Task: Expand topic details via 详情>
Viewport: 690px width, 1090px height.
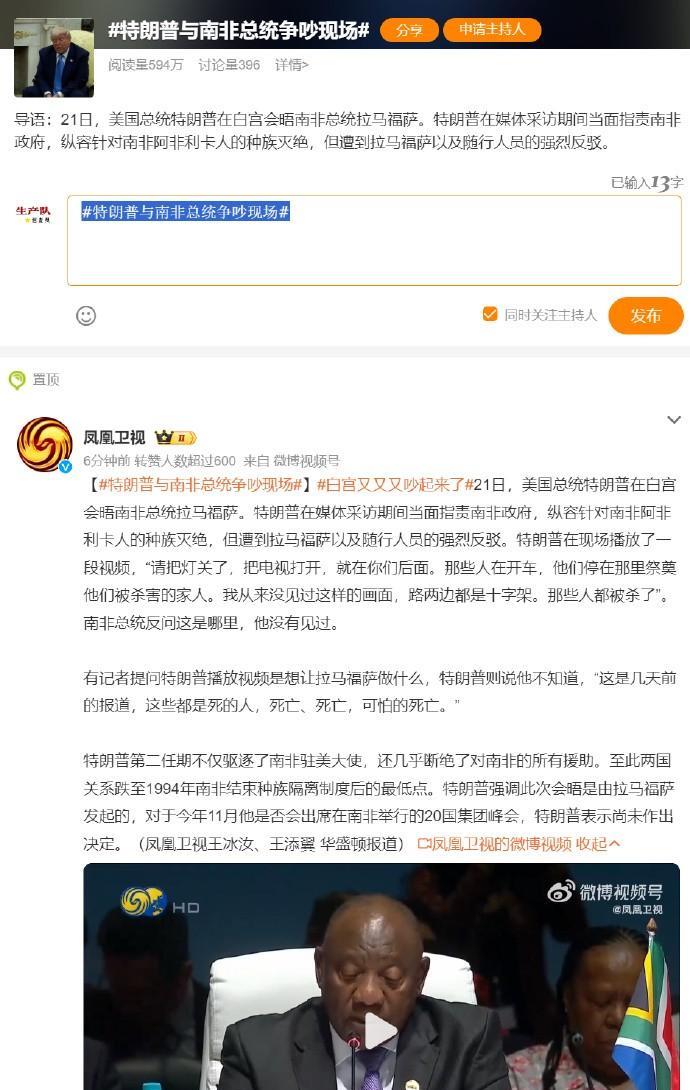Action: pyautogui.click(x=291, y=65)
